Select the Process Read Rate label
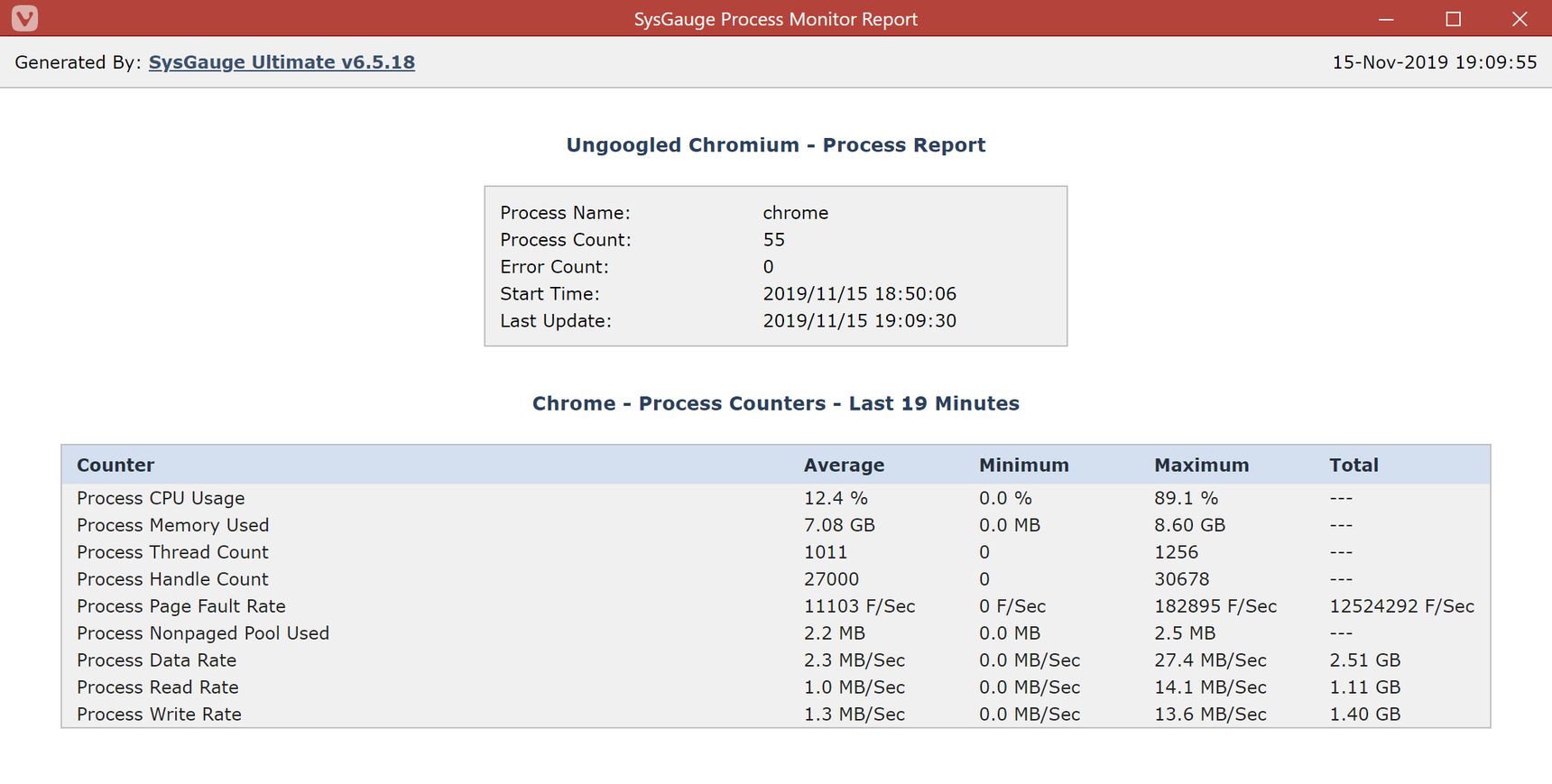 click(x=158, y=687)
